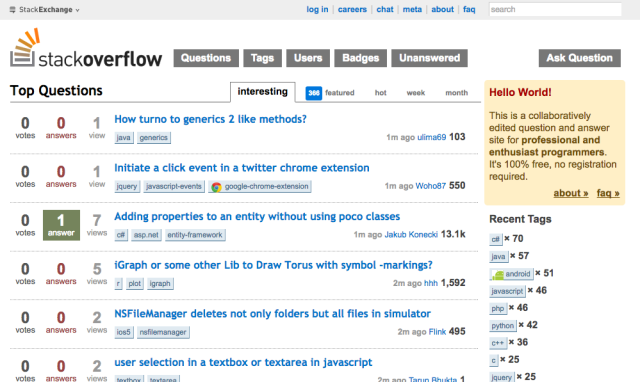Click the 13.1k reputation score text
This screenshot has height=382, width=640.
pos(453,234)
